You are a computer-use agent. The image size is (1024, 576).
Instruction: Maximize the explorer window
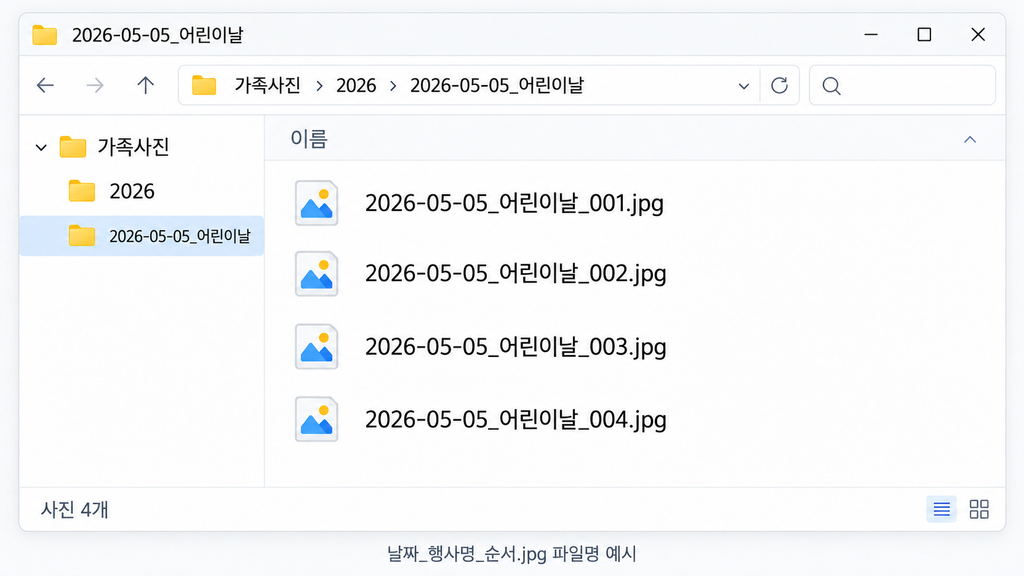tap(924, 35)
